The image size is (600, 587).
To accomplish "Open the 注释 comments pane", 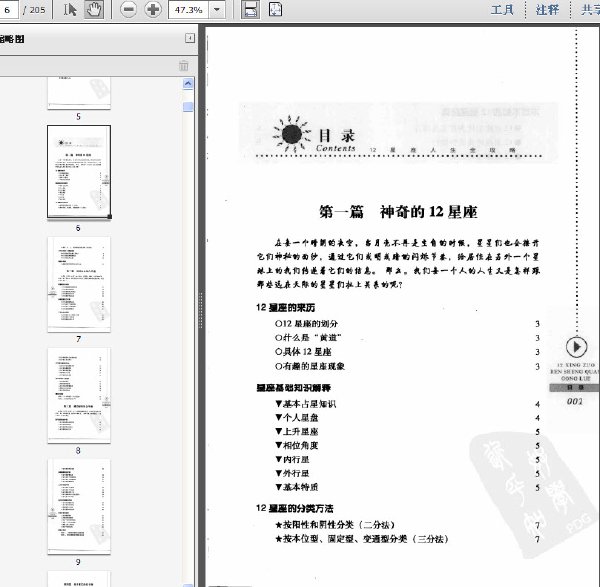I will pyautogui.click(x=547, y=10).
